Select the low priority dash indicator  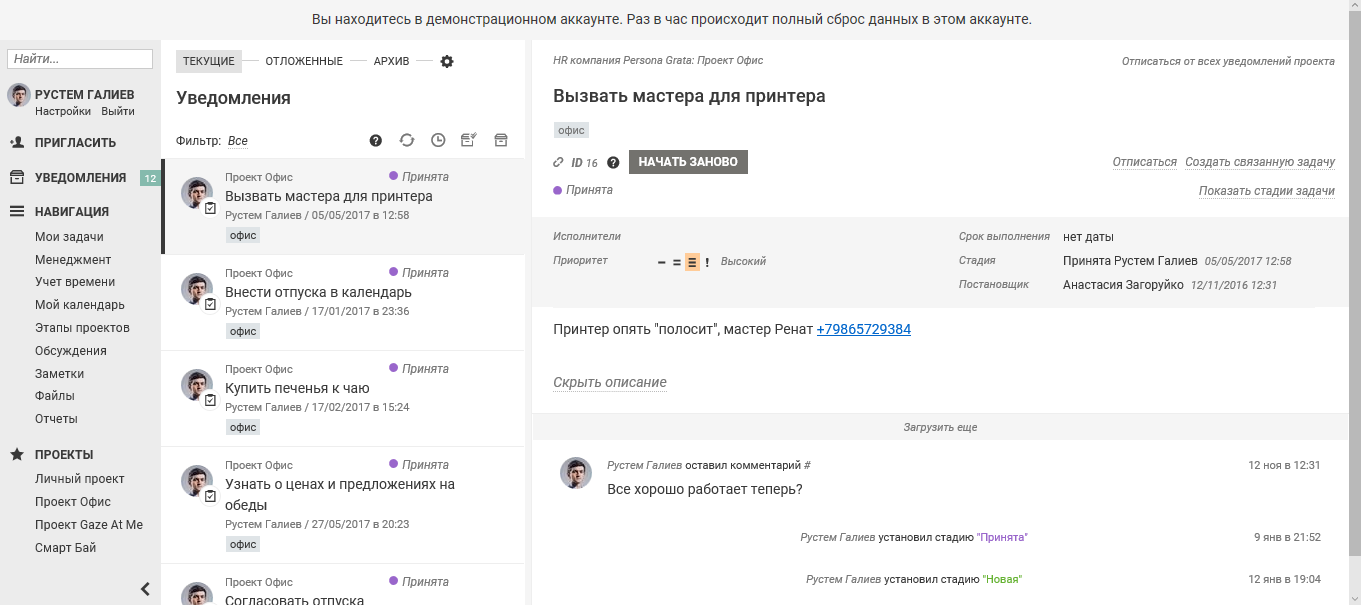click(x=661, y=261)
